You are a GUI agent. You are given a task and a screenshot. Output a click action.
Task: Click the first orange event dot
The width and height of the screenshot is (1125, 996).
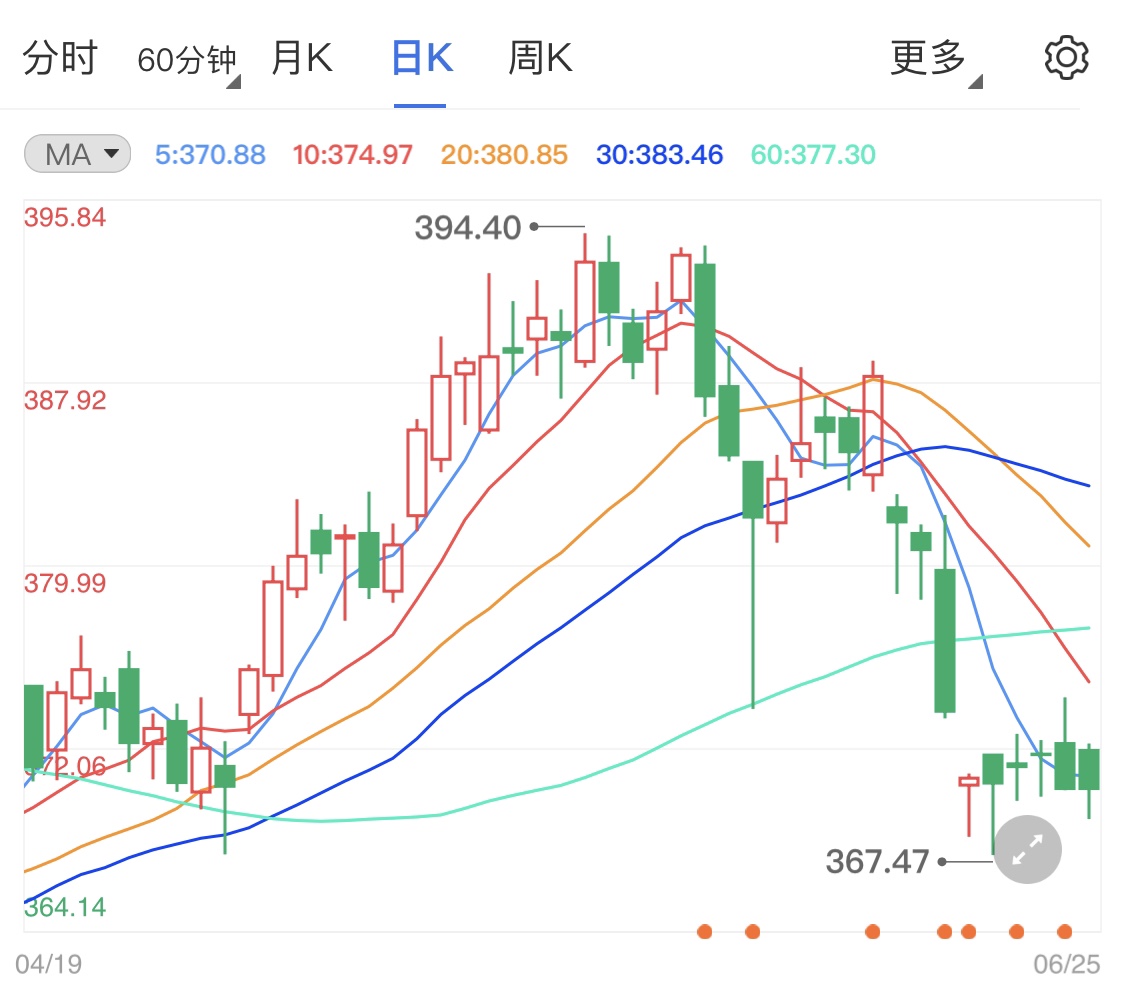click(705, 932)
